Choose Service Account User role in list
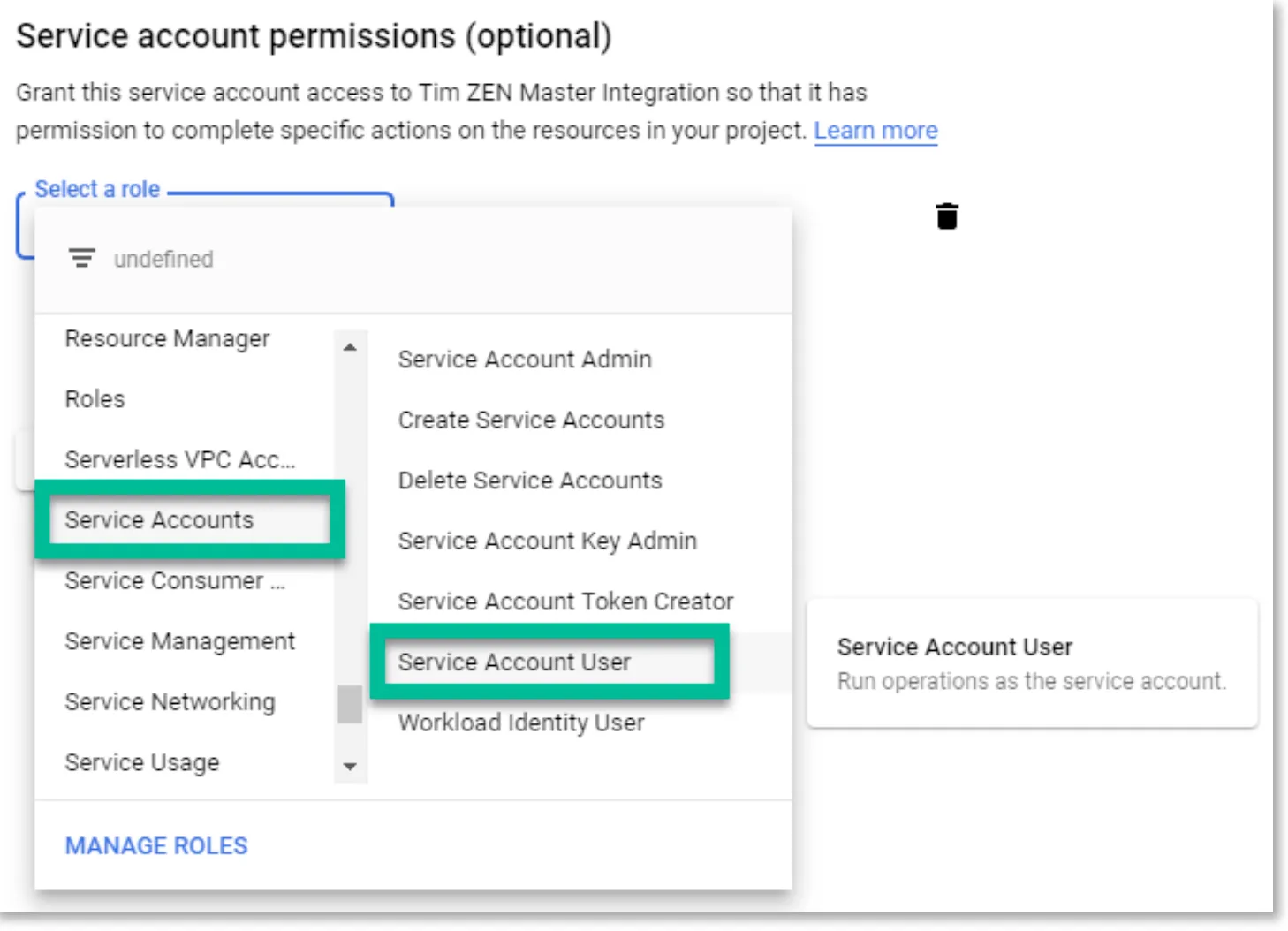 (514, 662)
